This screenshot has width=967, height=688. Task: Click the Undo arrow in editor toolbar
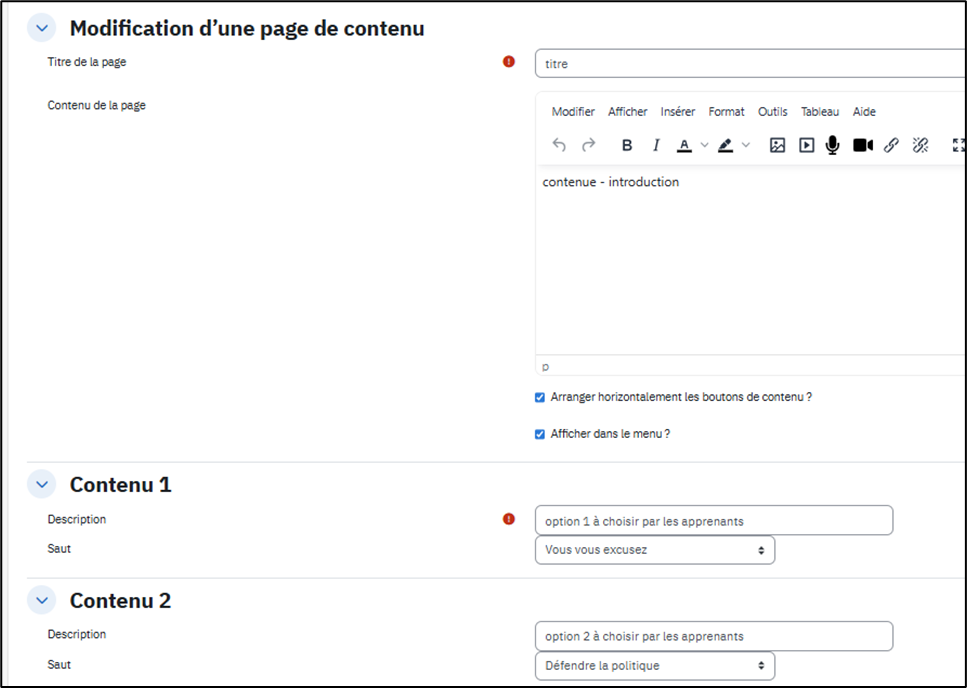559,145
